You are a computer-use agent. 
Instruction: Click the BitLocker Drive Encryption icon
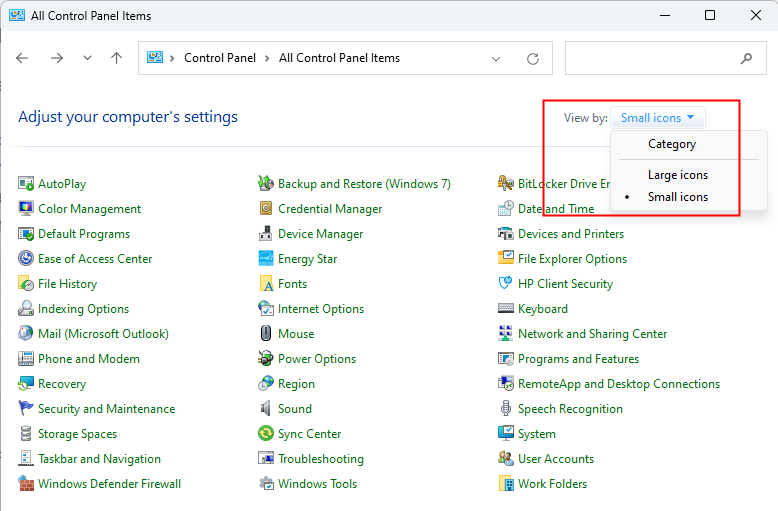(506, 184)
